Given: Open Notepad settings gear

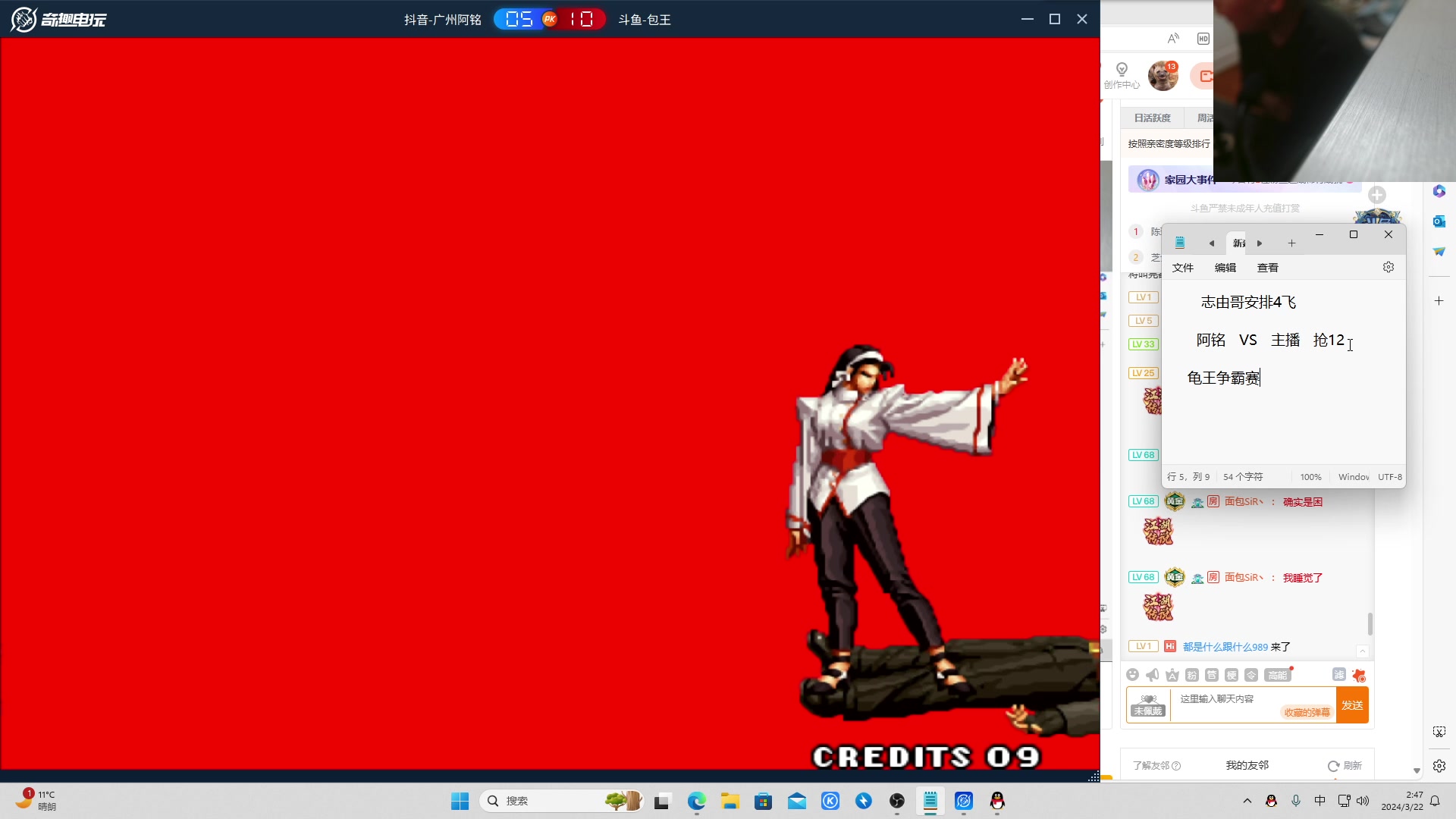Looking at the screenshot, I should [x=1389, y=267].
